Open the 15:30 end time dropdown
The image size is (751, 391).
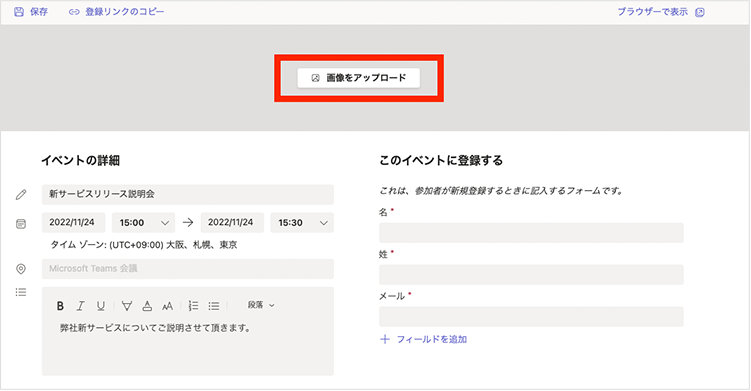coord(302,222)
